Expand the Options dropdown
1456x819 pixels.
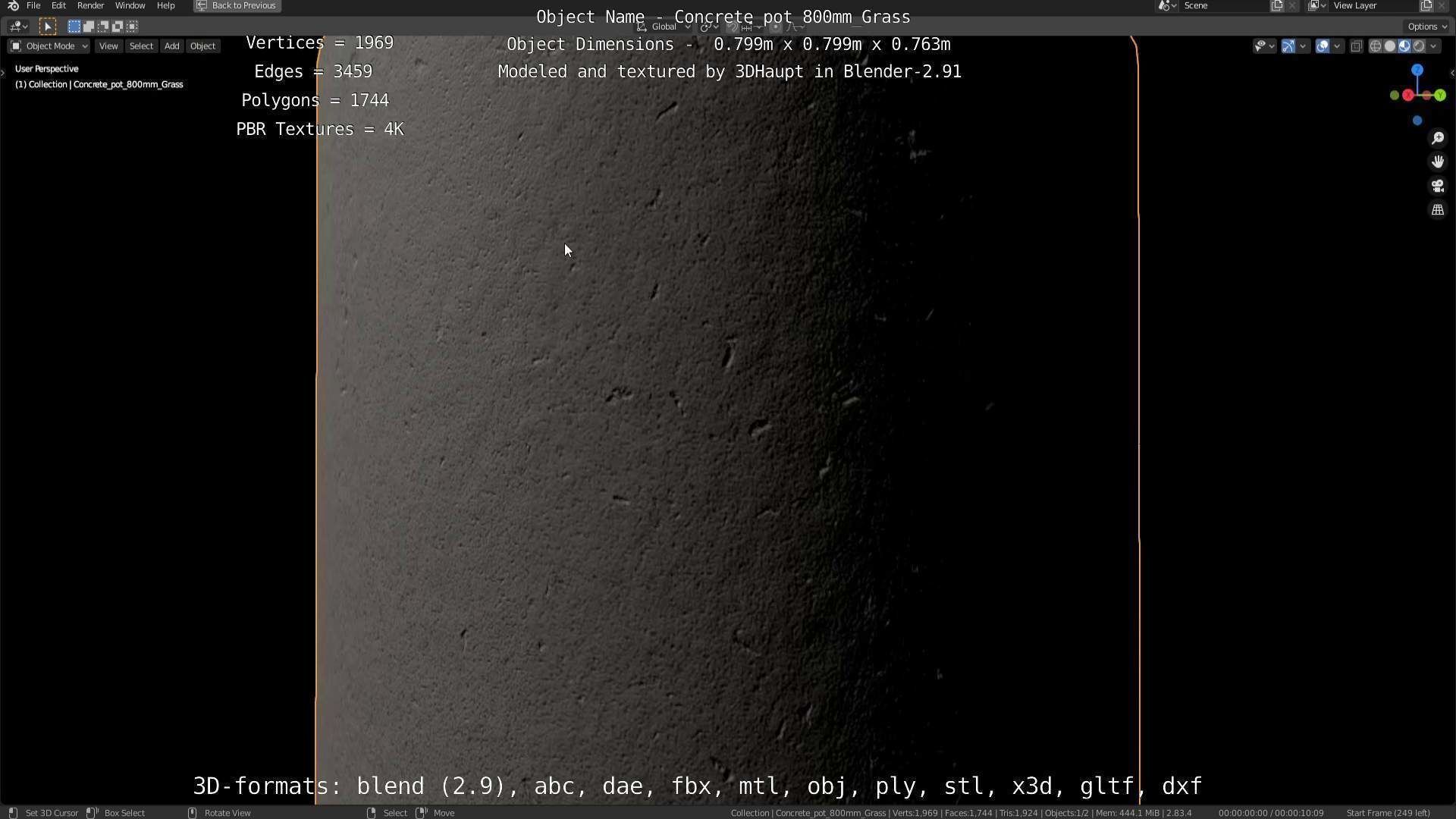[1426, 27]
